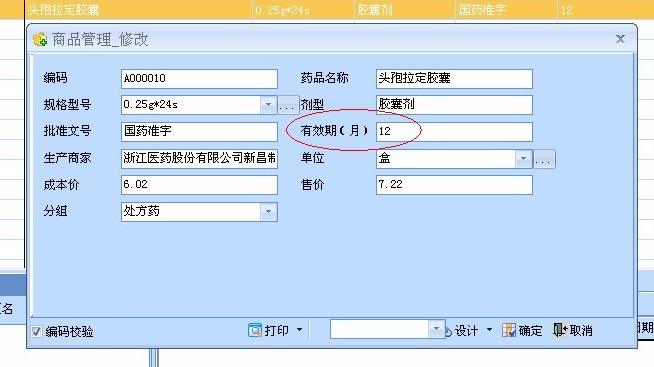Open the 打印 button's dropdown arrow
Viewport: 654px width, 367px height.
tap(299, 330)
